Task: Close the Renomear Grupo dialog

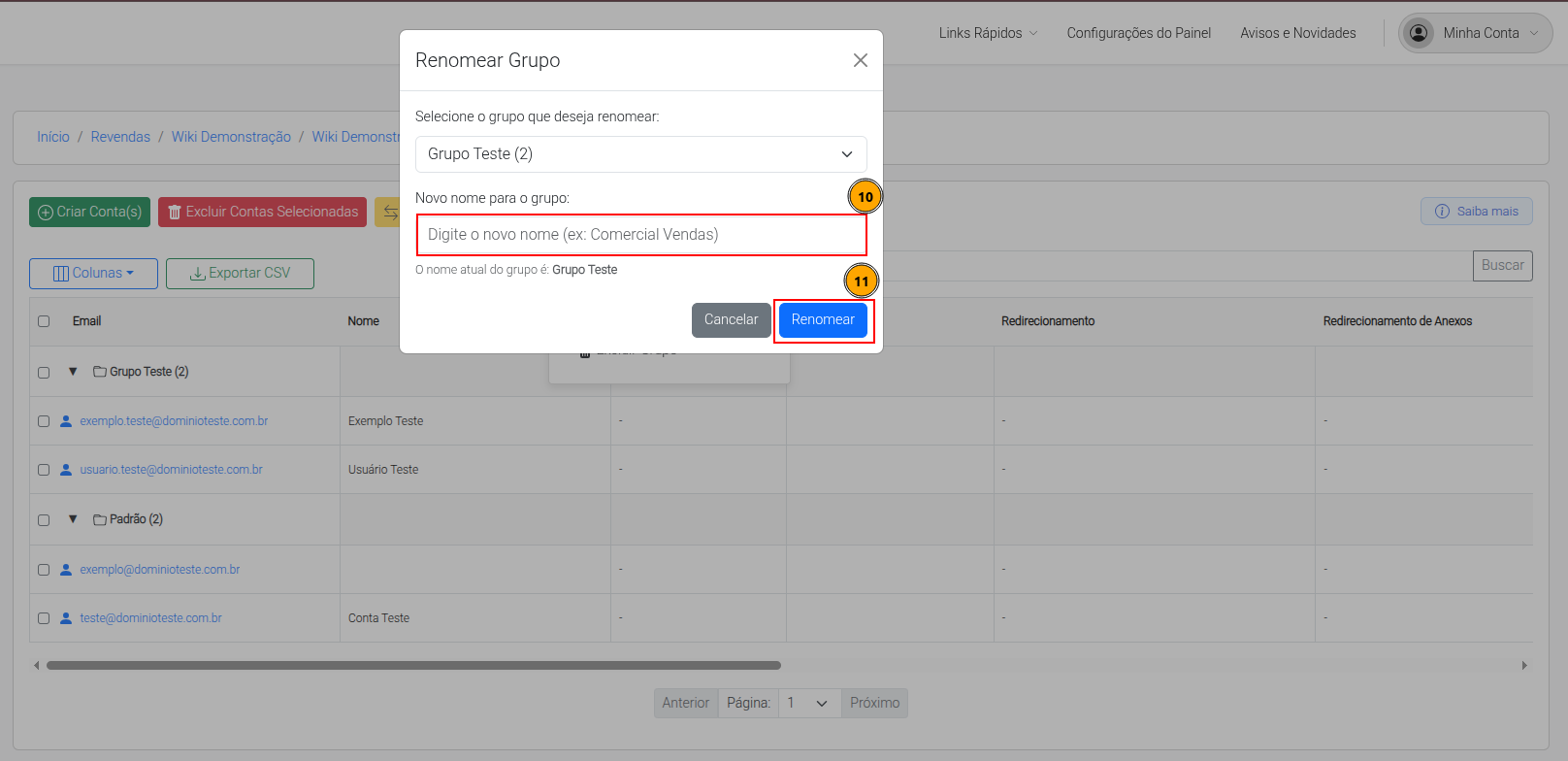Action: (860, 60)
